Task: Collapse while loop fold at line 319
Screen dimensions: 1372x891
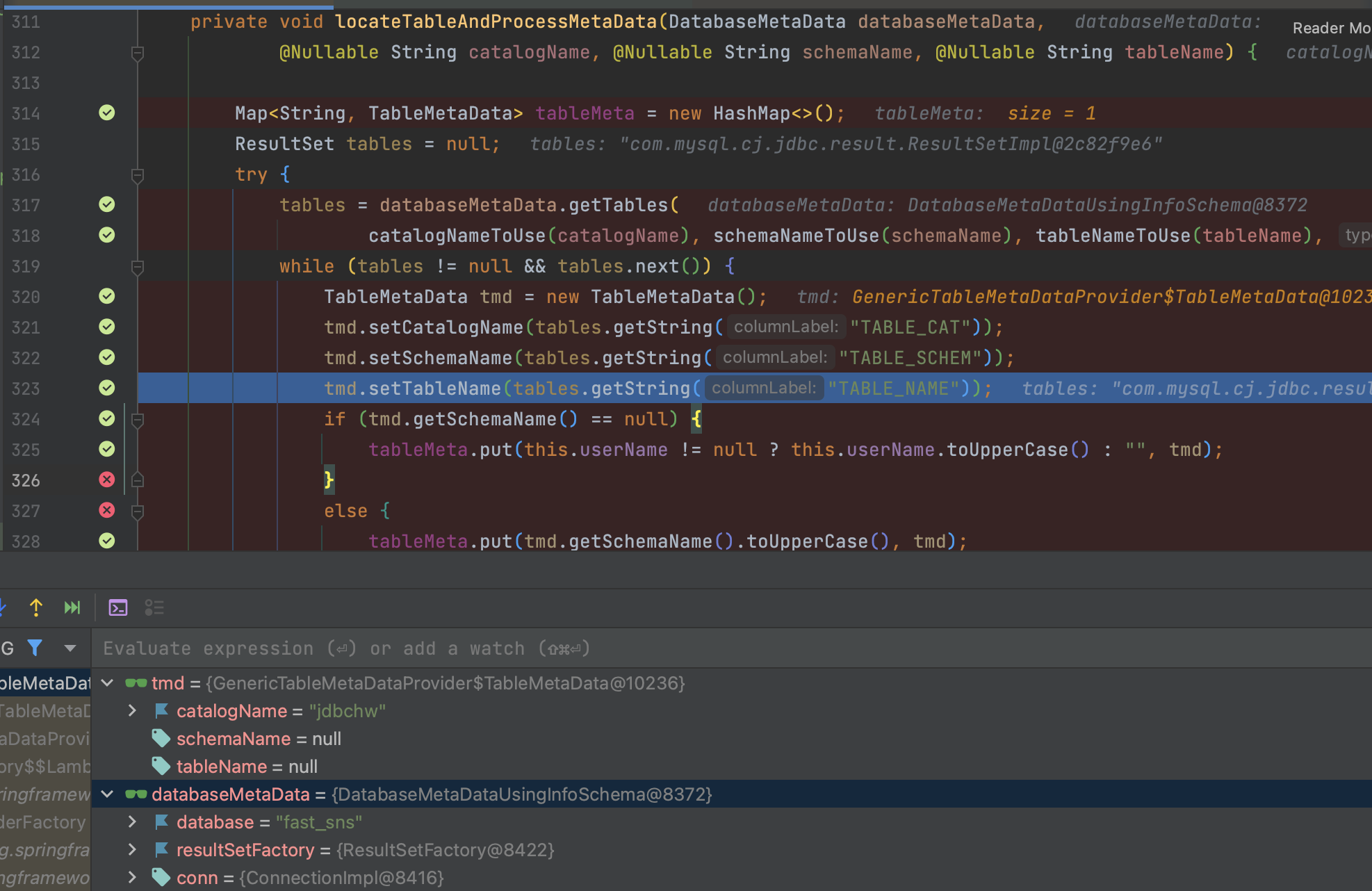Action: pyautogui.click(x=138, y=267)
